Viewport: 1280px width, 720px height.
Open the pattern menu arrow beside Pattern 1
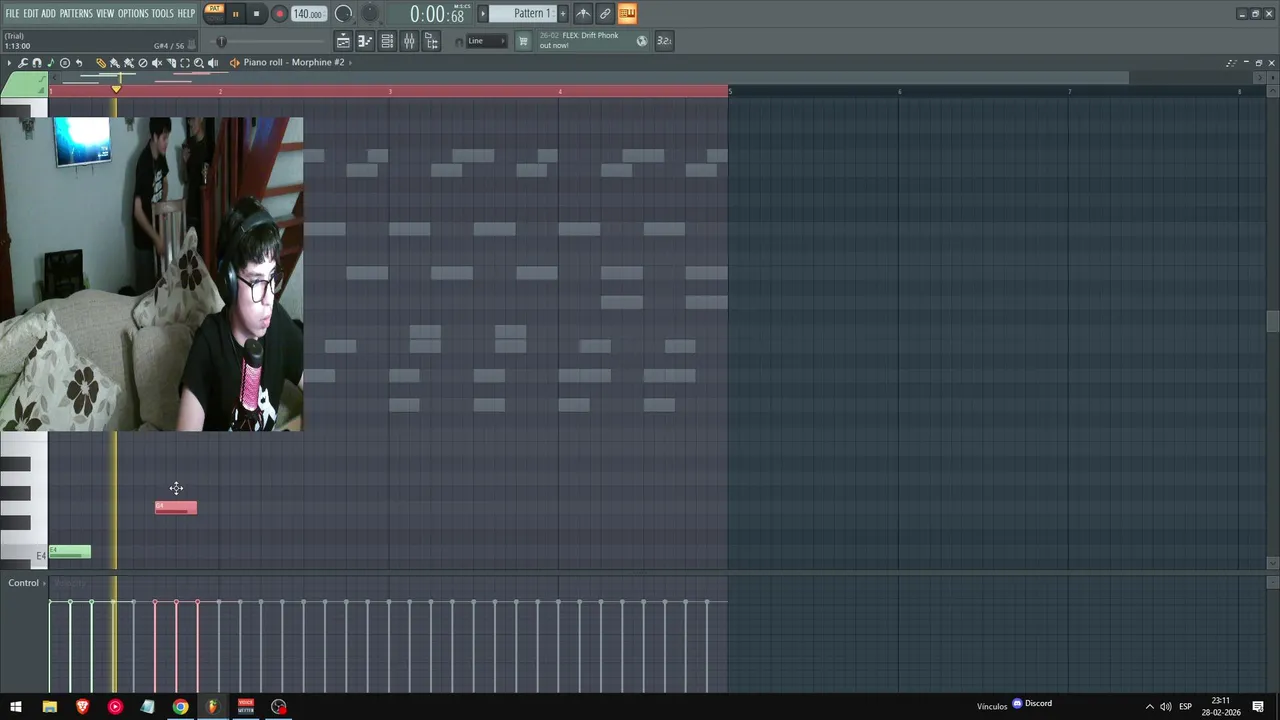pyautogui.click(x=483, y=14)
